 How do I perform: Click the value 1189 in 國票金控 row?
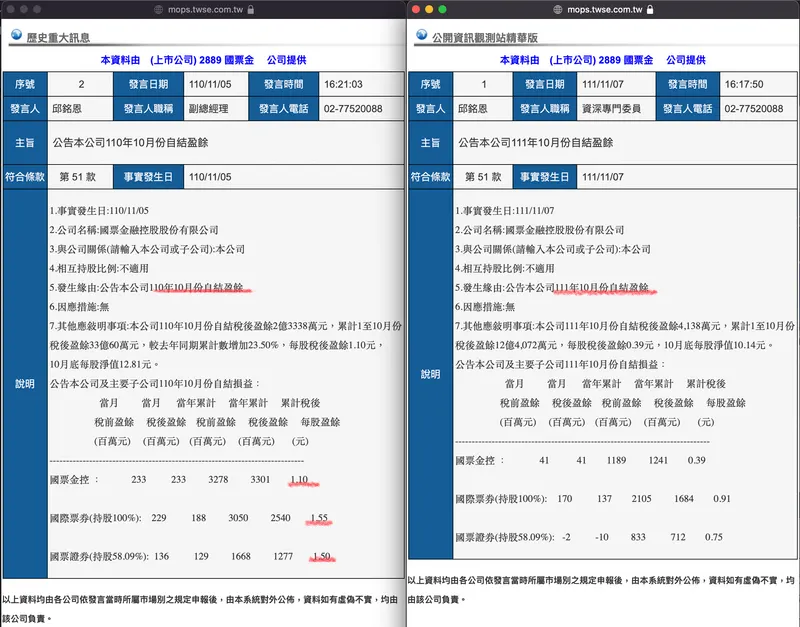pos(616,460)
